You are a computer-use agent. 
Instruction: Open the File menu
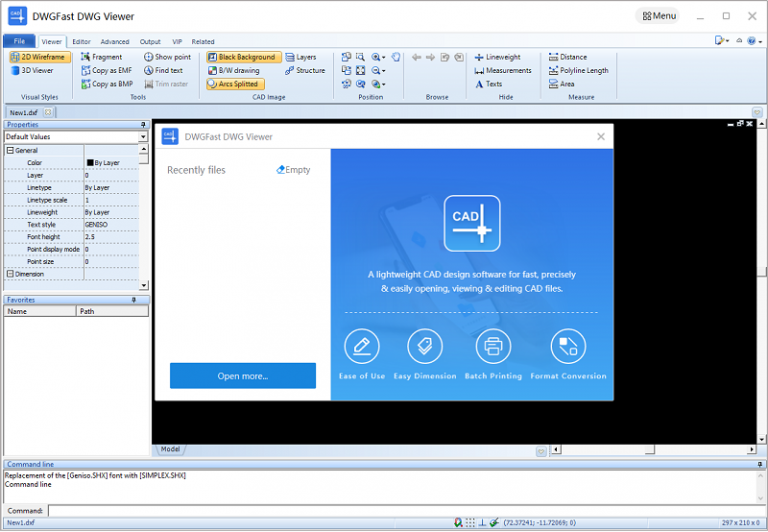pos(19,42)
